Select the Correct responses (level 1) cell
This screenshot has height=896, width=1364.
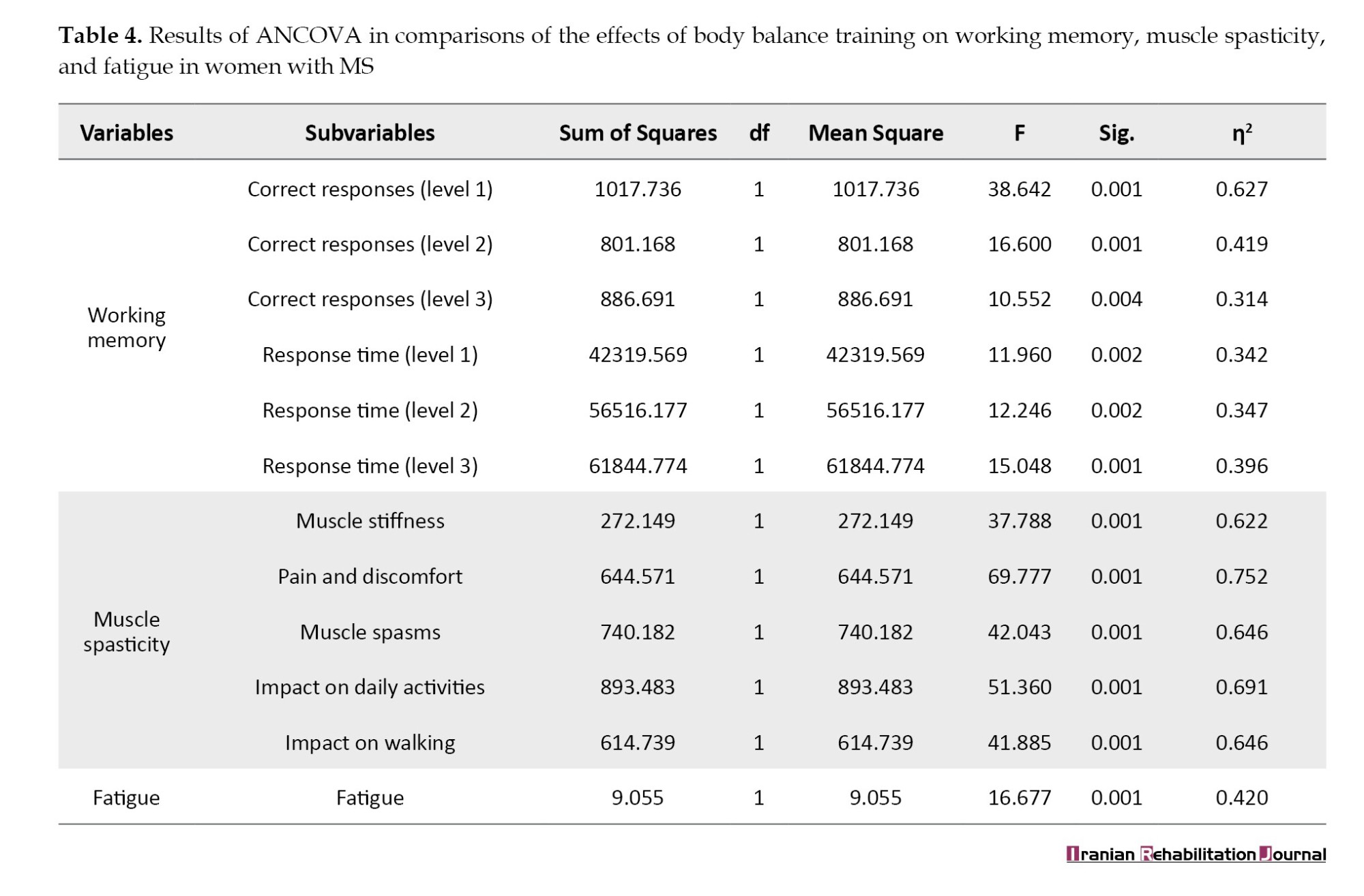370,189
